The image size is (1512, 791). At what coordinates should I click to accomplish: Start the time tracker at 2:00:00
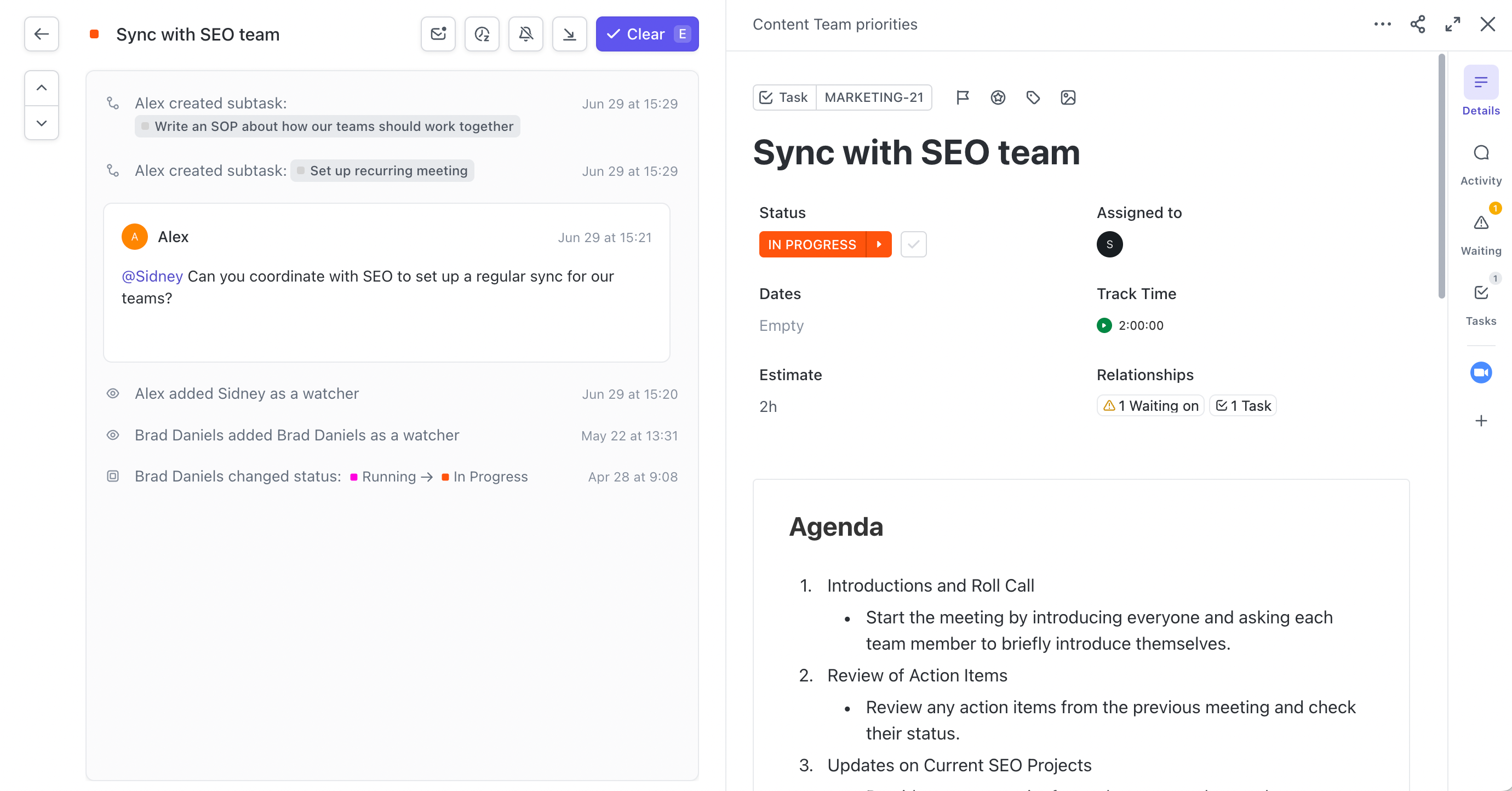coord(1104,326)
